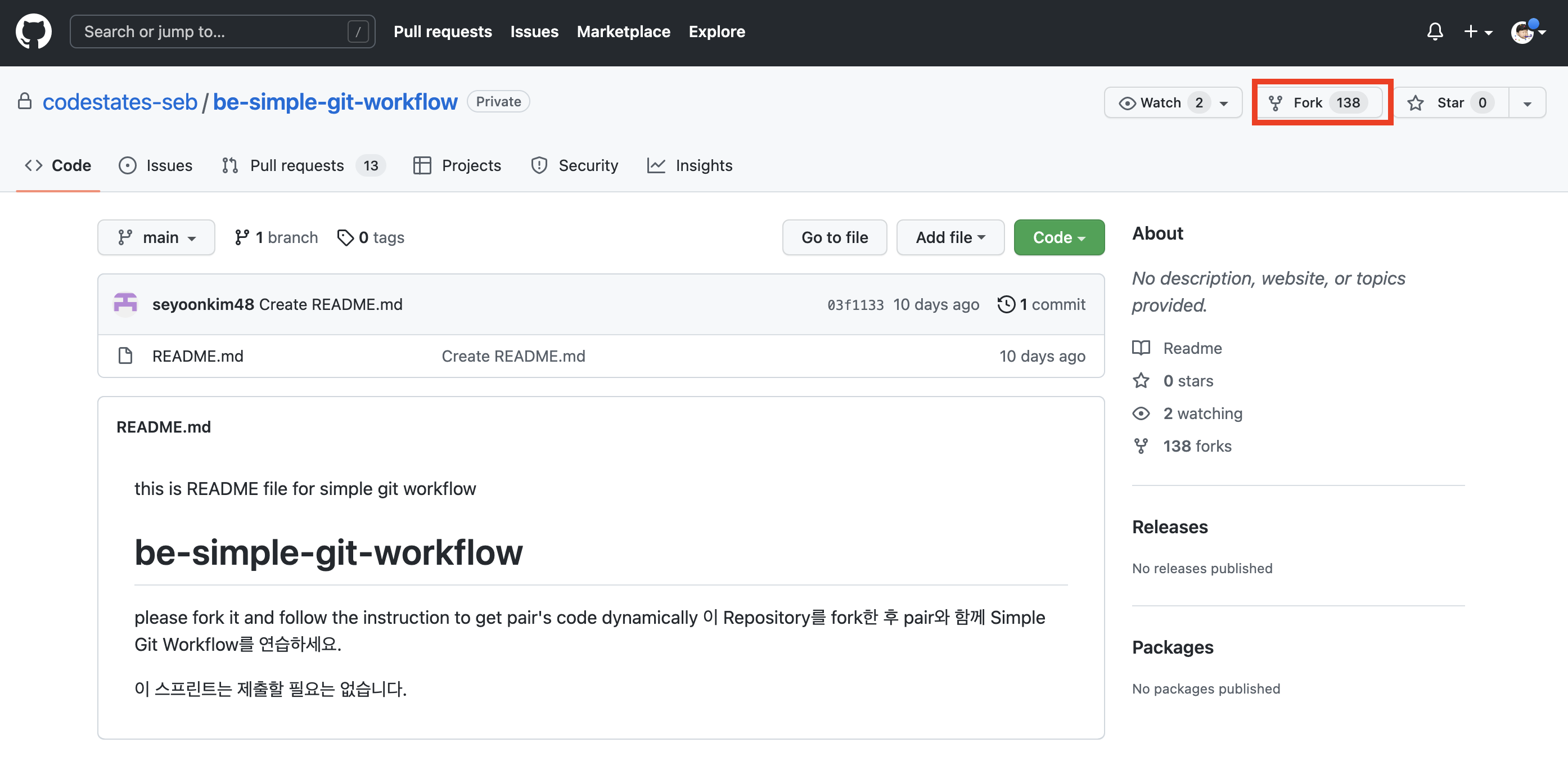
Task: Go to Marketplace
Action: [623, 31]
